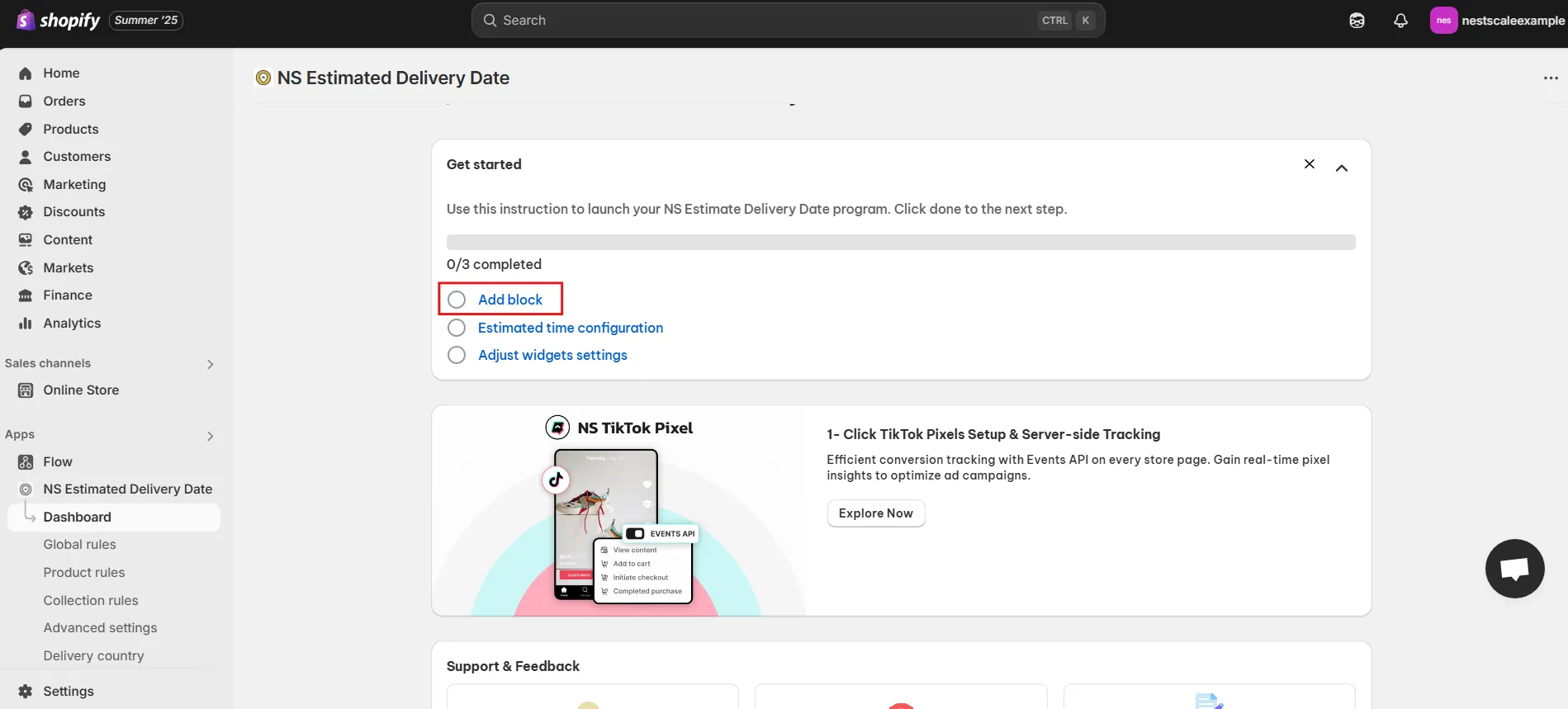Open the three-dot more actions menu

pyautogui.click(x=1551, y=78)
